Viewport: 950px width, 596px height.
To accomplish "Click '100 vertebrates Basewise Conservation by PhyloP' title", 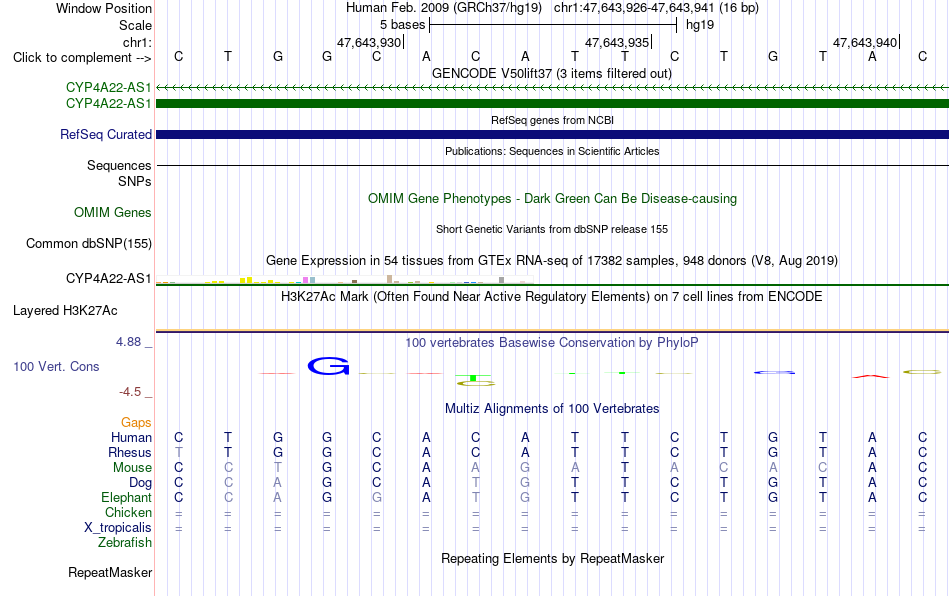I will pyautogui.click(x=552, y=343).
